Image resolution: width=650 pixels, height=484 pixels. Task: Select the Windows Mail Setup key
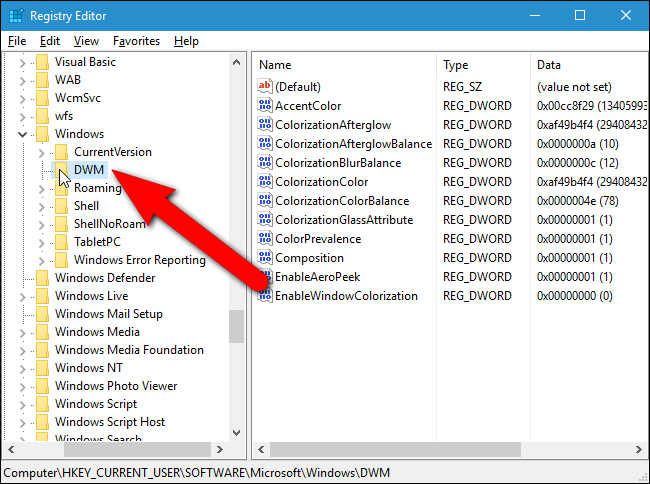109,314
